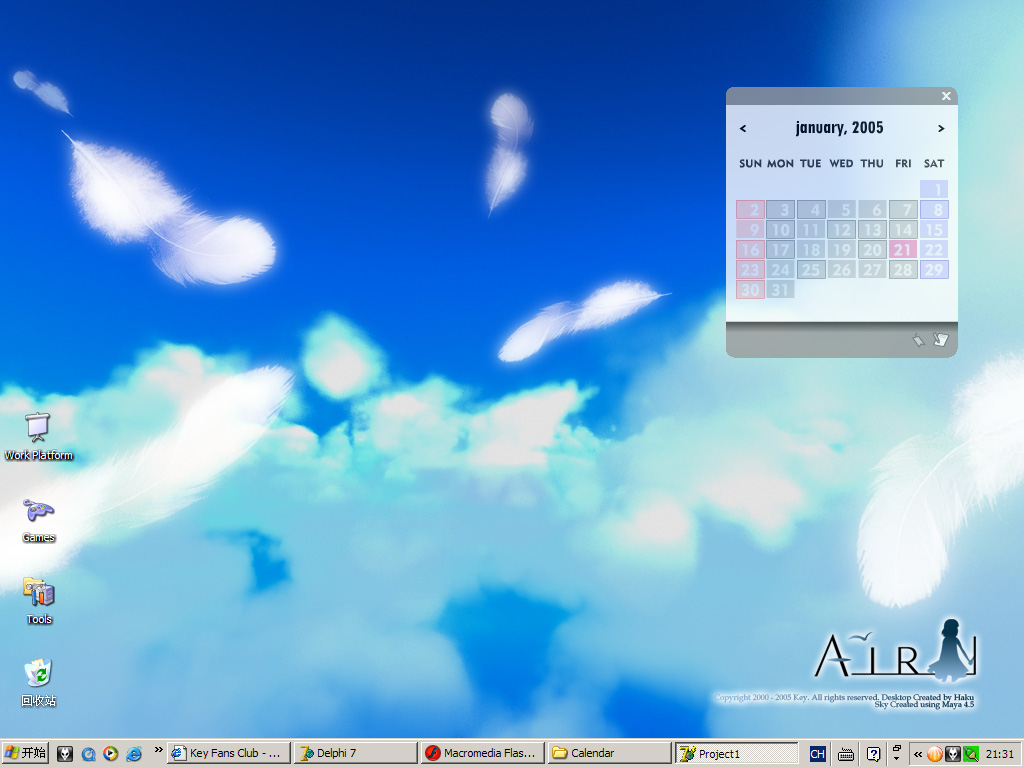This screenshot has width=1024, height=768.
Task: Select the Tools folder desktop icon
Action: 39,601
